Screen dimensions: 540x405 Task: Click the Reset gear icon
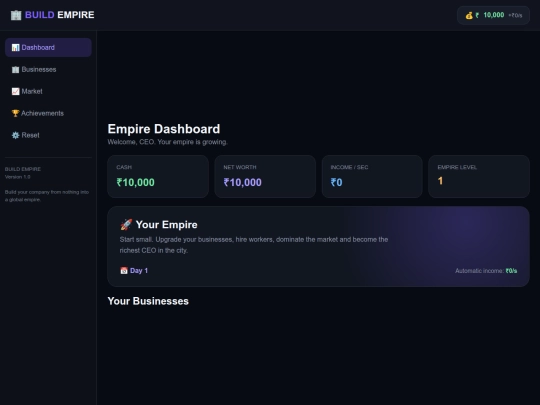click(x=15, y=135)
